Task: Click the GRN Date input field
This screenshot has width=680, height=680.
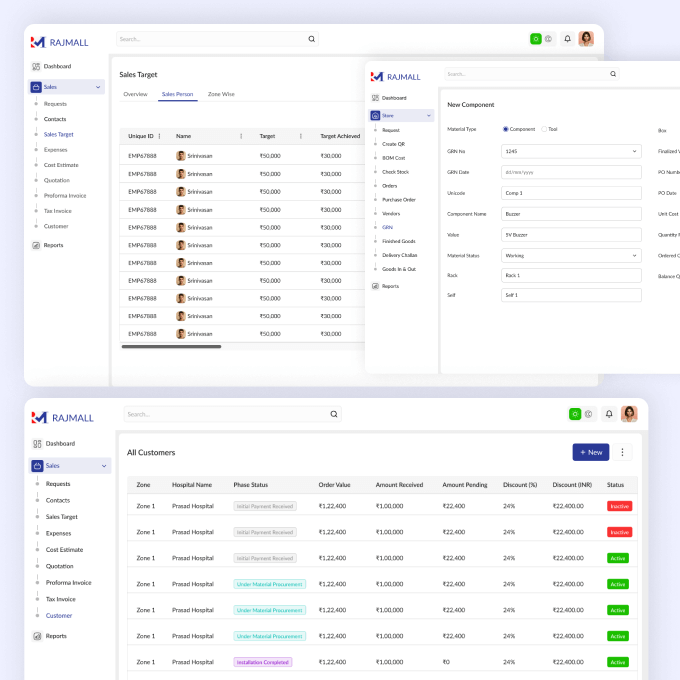Action: point(571,172)
